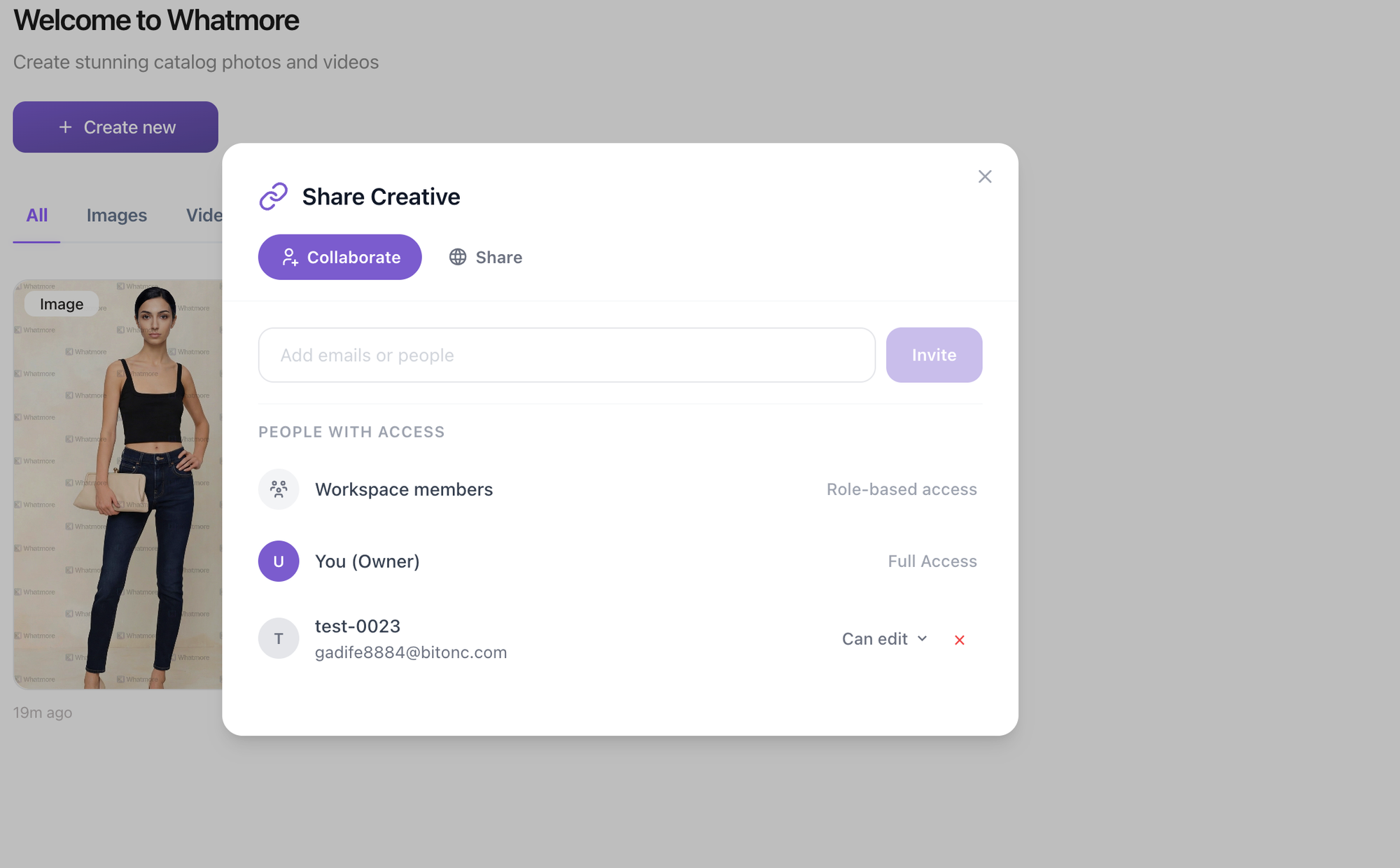Image resolution: width=1400 pixels, height=868 pixels.
Task: Click the gadife8884@bitonc.com email text
Action: tap(410, 652)
